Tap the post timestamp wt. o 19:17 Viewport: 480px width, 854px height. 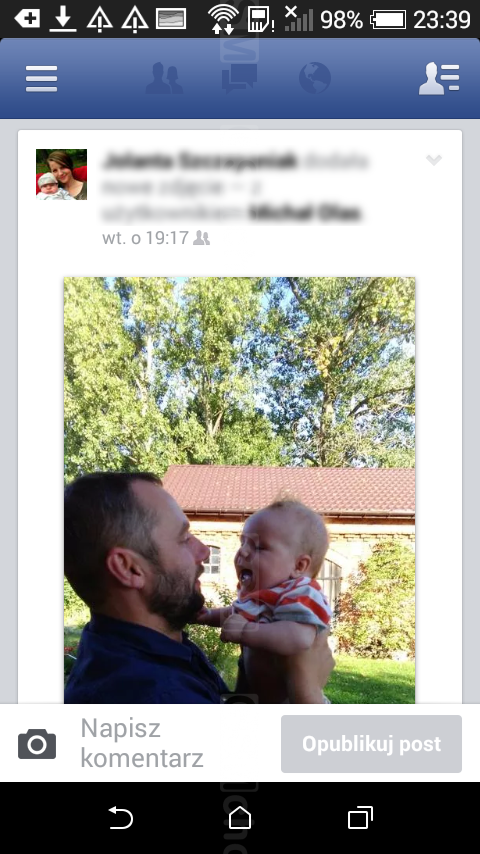pyautogui.click(x=145, y=238)
